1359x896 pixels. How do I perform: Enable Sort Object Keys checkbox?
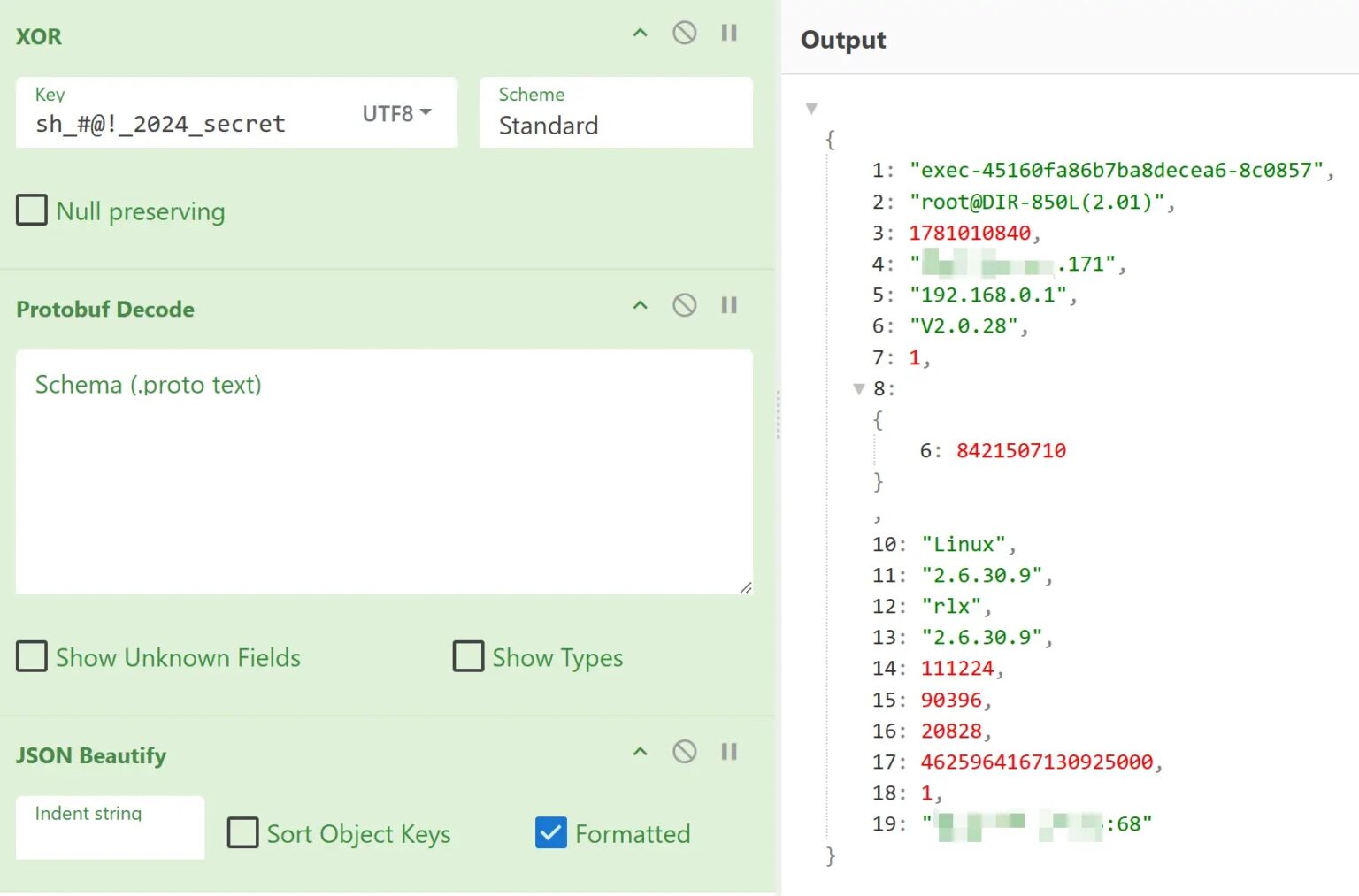(x=242, y=833)
